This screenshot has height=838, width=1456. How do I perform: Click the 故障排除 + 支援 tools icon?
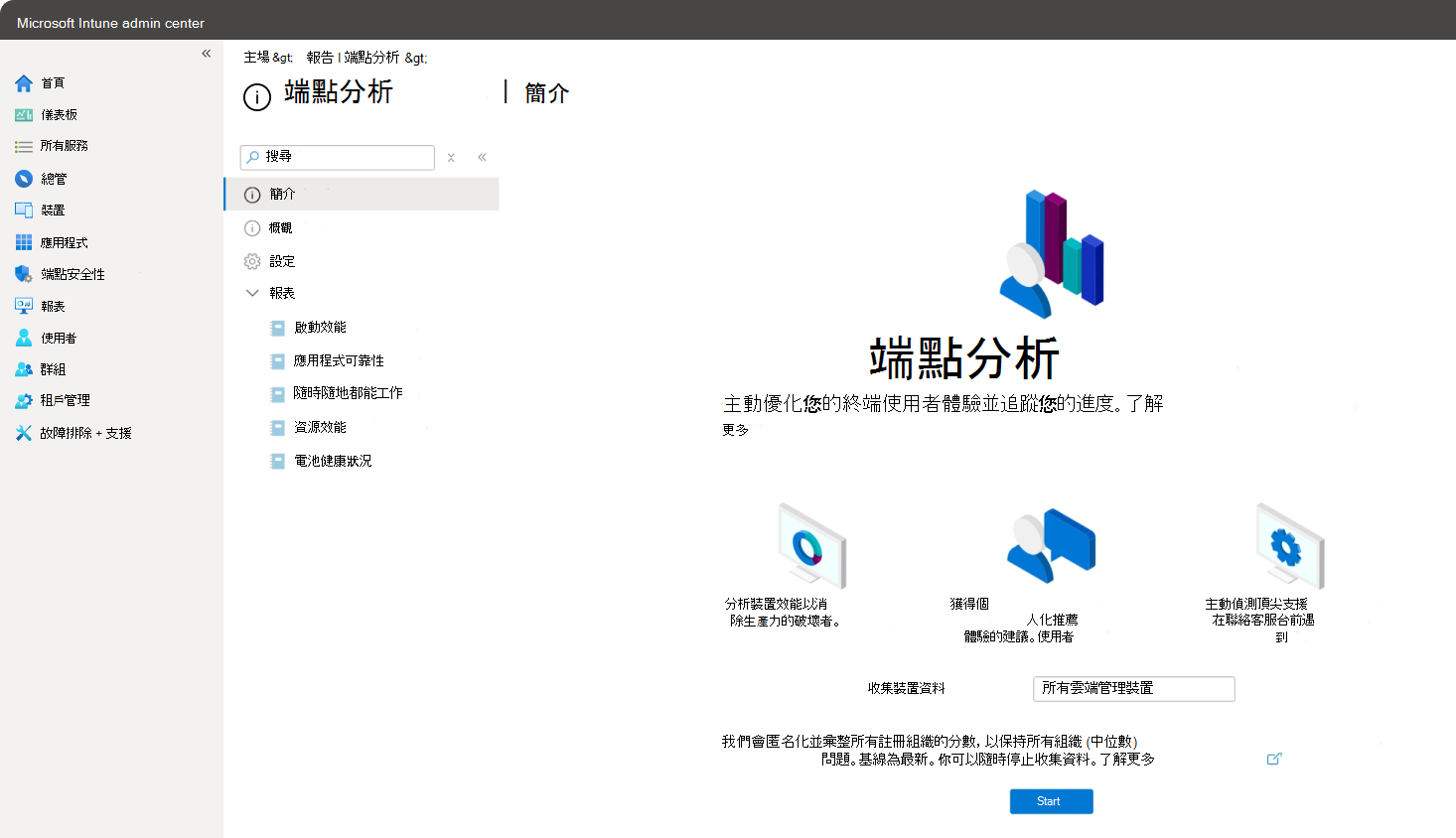(x=24, y=433)
